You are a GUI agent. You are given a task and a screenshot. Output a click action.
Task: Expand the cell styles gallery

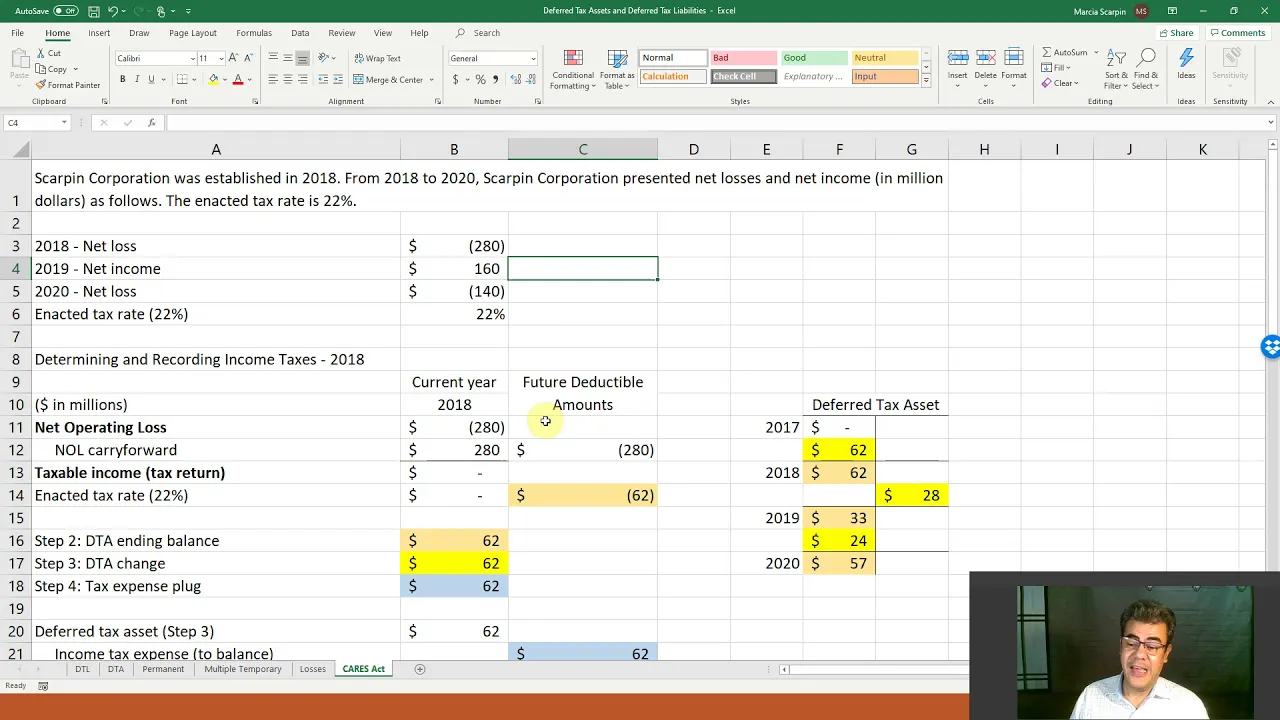click(x=926, y=80)
